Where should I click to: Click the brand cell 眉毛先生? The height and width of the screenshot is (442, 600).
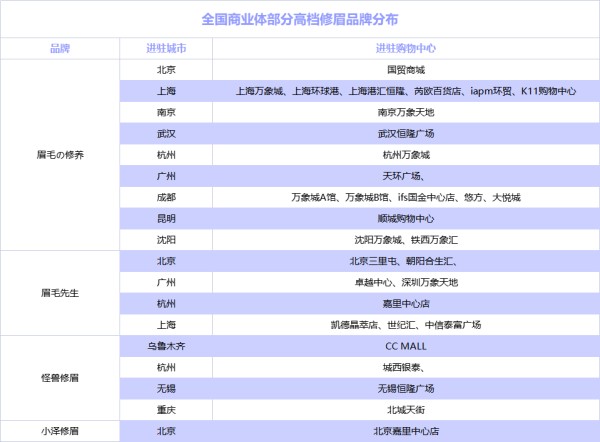(60, 293)
